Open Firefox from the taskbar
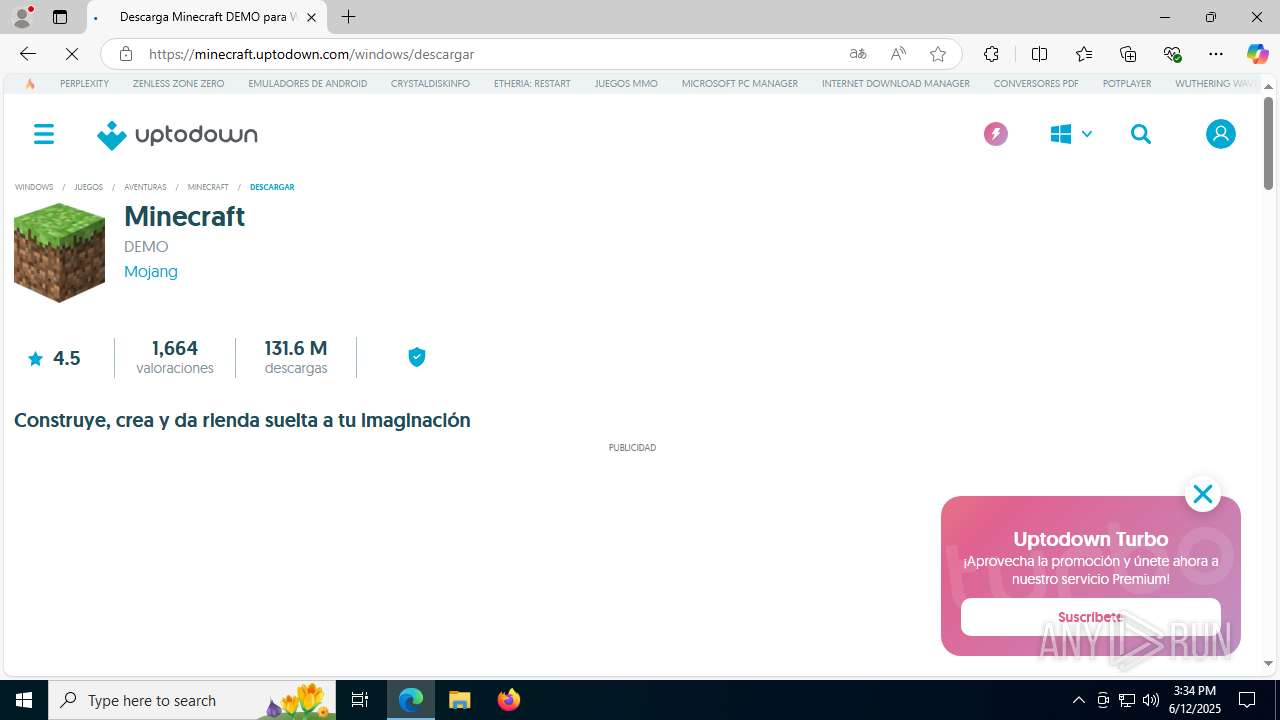 [x=509, y=700]
